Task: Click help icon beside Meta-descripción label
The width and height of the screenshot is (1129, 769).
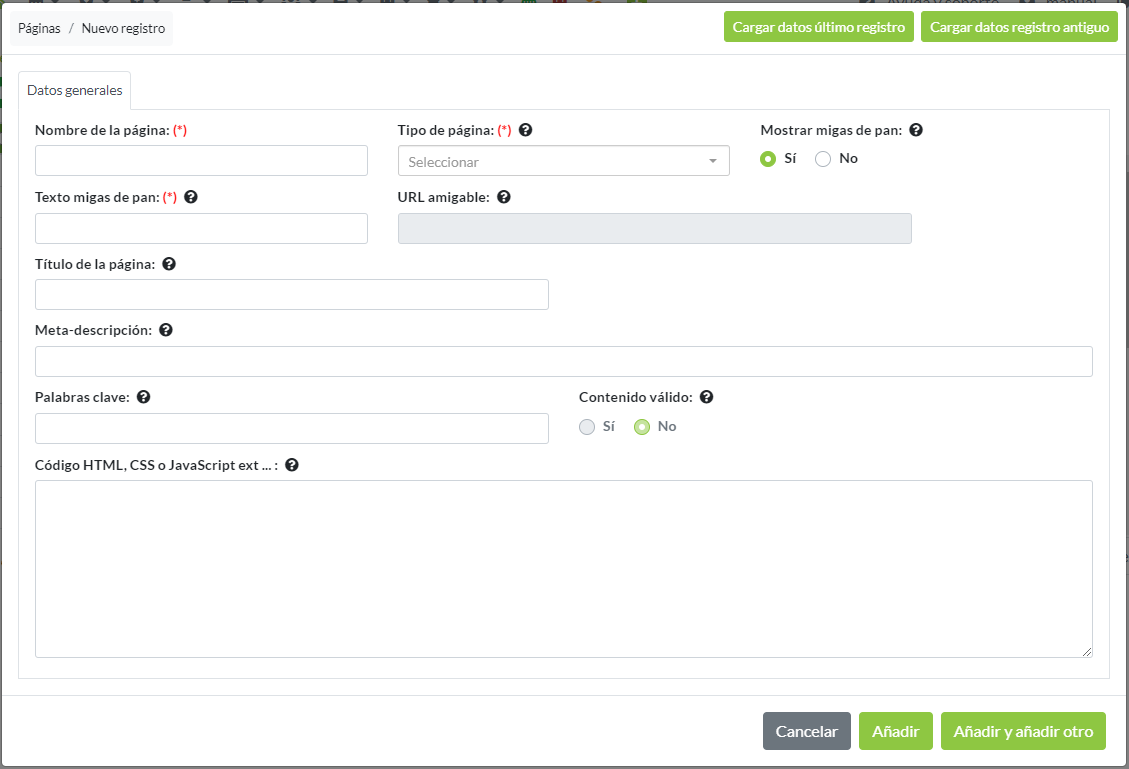Action: click(x=166, y=330)
